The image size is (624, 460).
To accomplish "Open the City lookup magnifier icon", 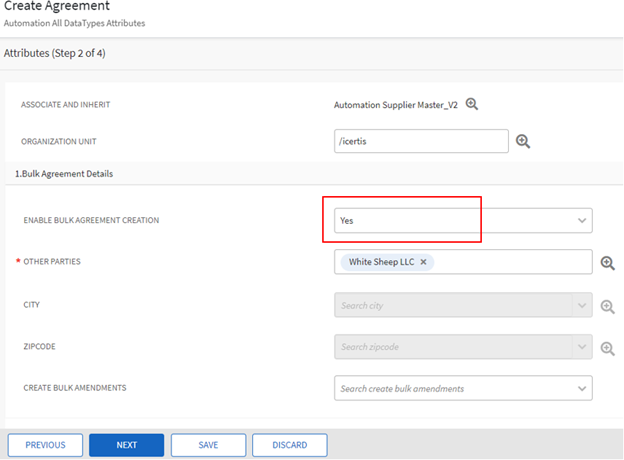I will pyautogui.click(x=607, y=306).
